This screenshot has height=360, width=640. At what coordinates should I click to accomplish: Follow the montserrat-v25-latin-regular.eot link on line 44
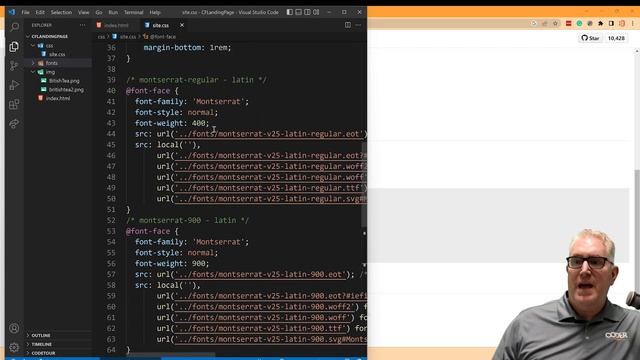tap(269, 134)
